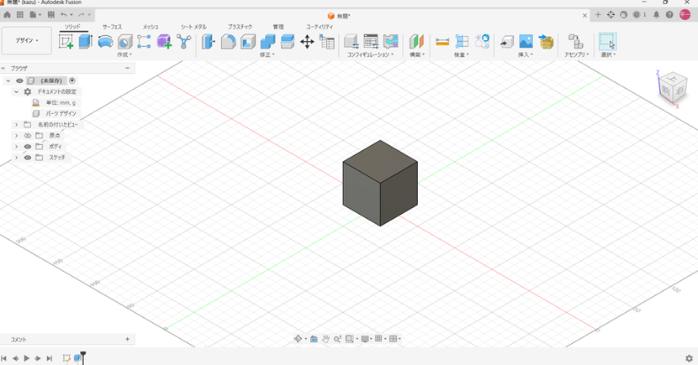Open the configuration table icon

[x=371, y=41]
